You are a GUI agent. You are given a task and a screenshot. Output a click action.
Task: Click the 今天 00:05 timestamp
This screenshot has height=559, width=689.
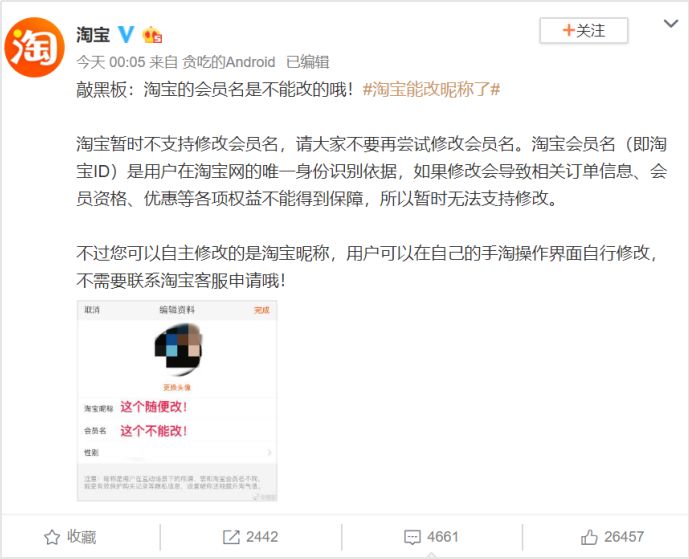click(110, 62)
